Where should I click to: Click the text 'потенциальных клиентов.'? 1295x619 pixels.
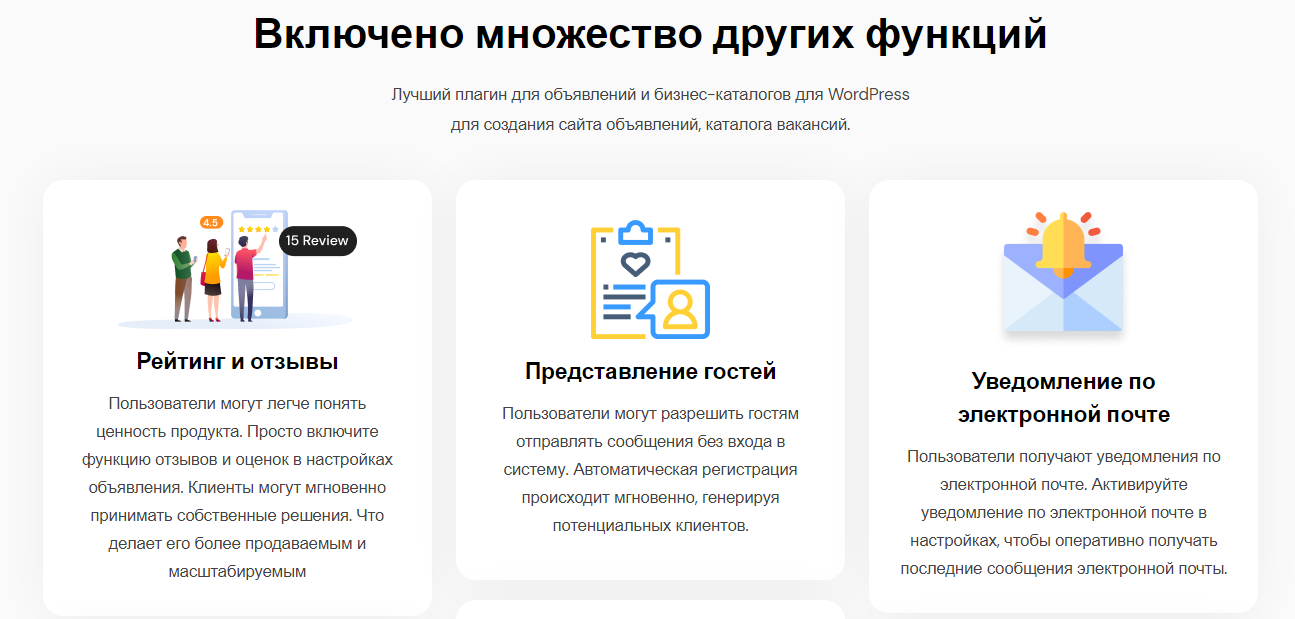click(650, 525)
